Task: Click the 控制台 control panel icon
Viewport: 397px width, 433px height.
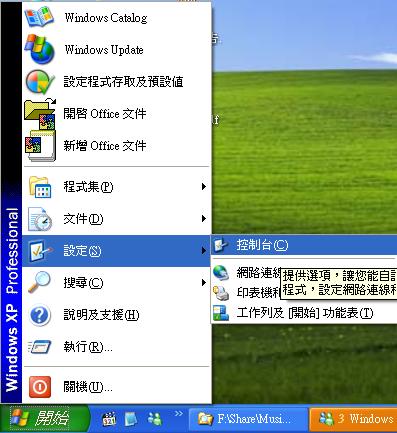Action: pyautogui.click(x=221, y=245)
